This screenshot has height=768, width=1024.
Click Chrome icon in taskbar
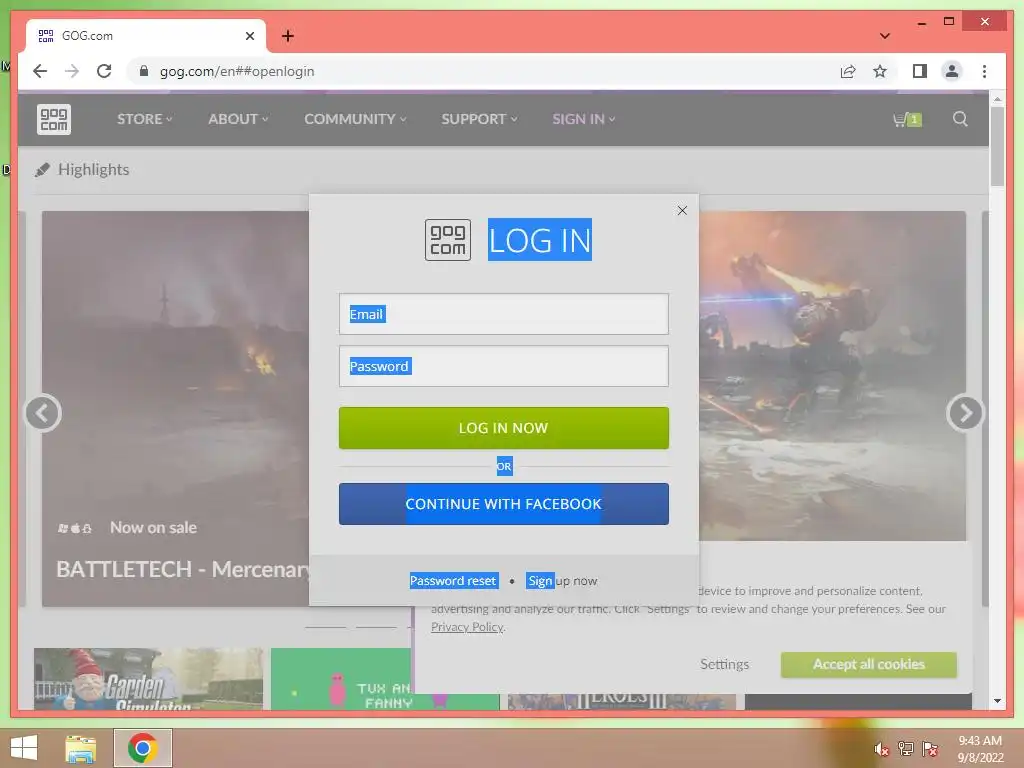(x=142, y=748)
